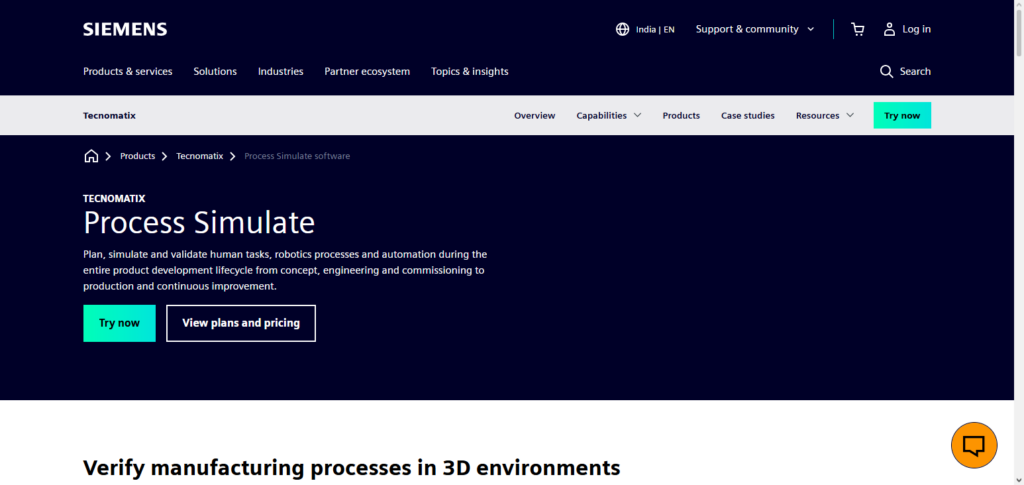
Task: Click the Verify manufacturing processes heading
Action: pyautogui.click(x=351, y=467)
